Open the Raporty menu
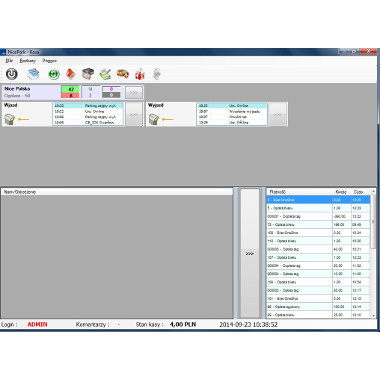The height and width of the screenshot is (380, 380). (x=49, y=61)
